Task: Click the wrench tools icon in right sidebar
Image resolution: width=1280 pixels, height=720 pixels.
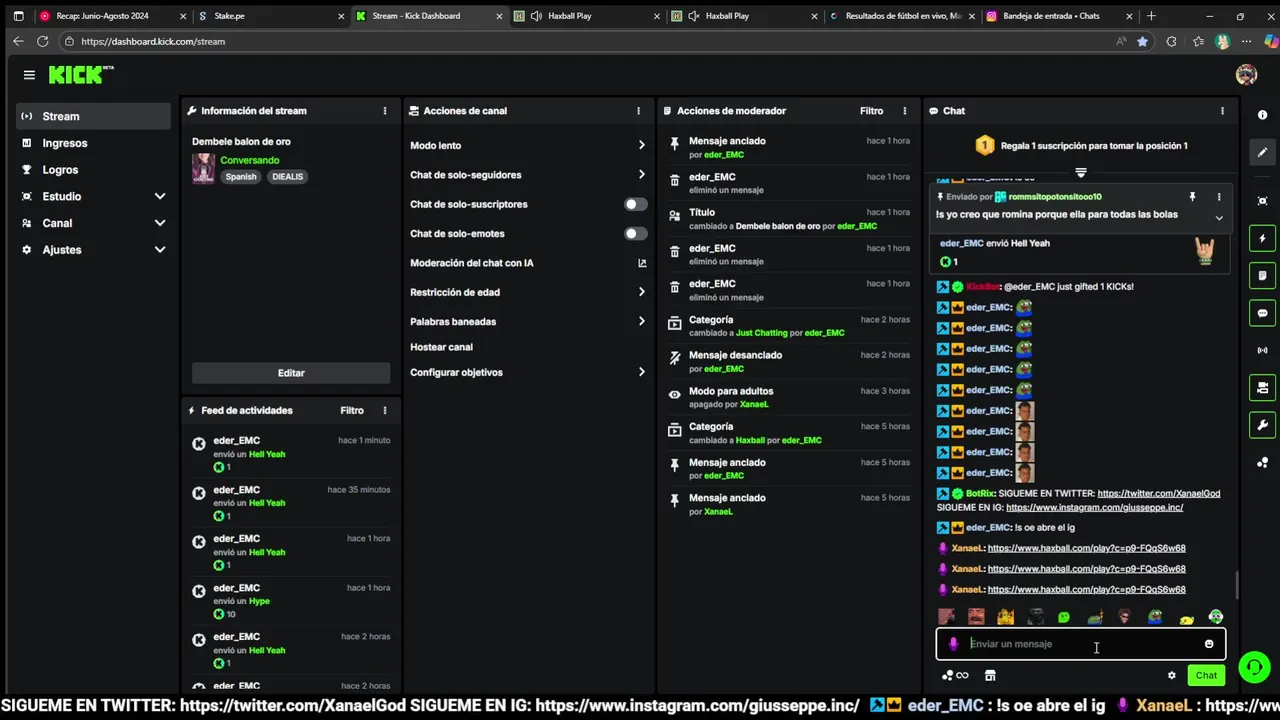Action: [x=1262, y=425]
